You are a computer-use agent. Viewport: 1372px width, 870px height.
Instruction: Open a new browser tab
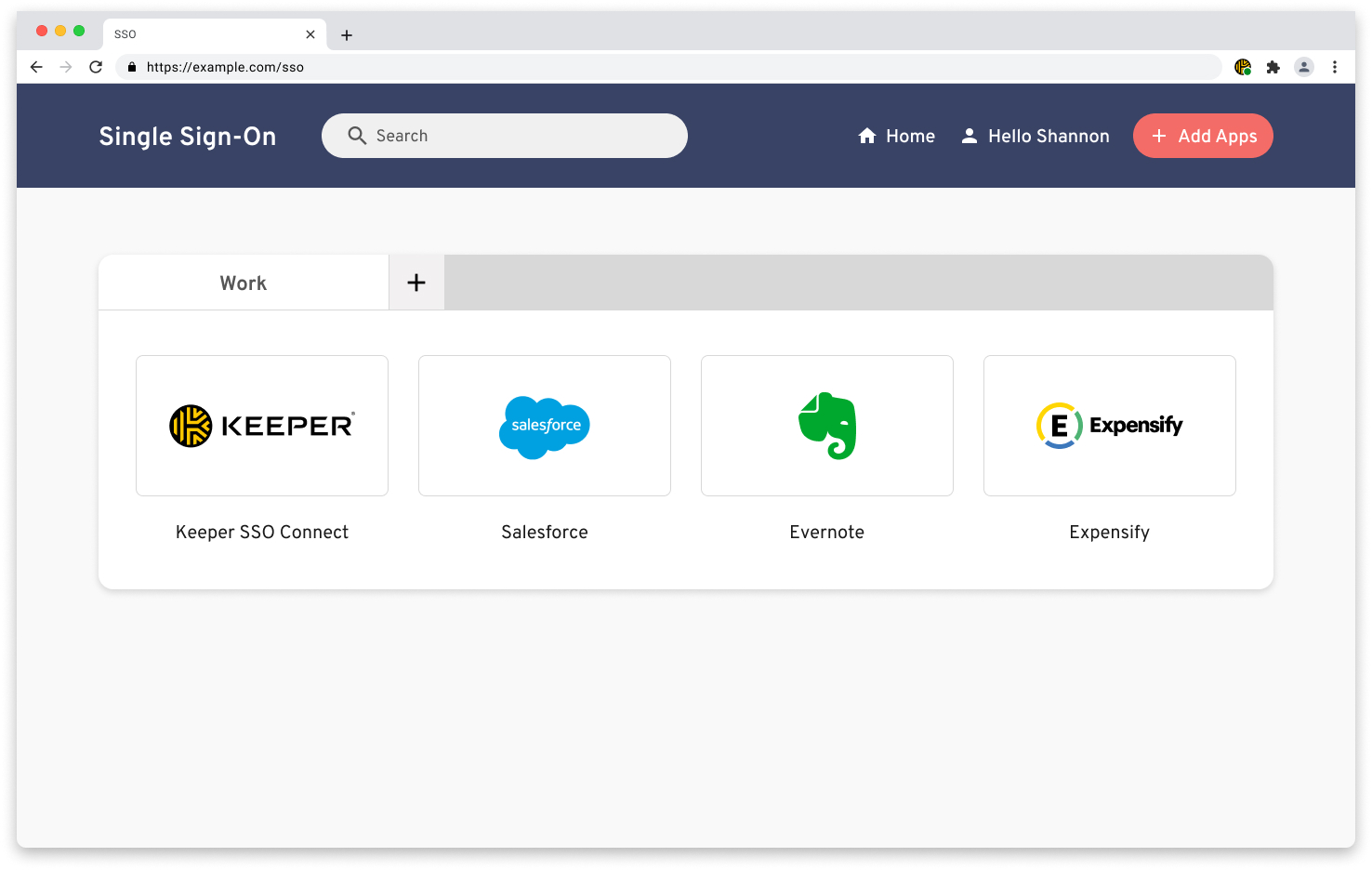(347, 35)
